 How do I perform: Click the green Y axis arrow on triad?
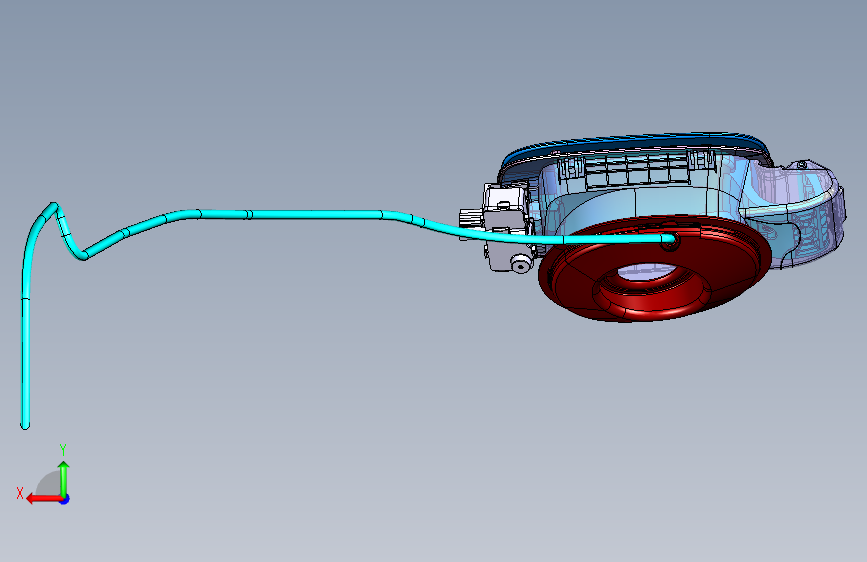(64, 478)
